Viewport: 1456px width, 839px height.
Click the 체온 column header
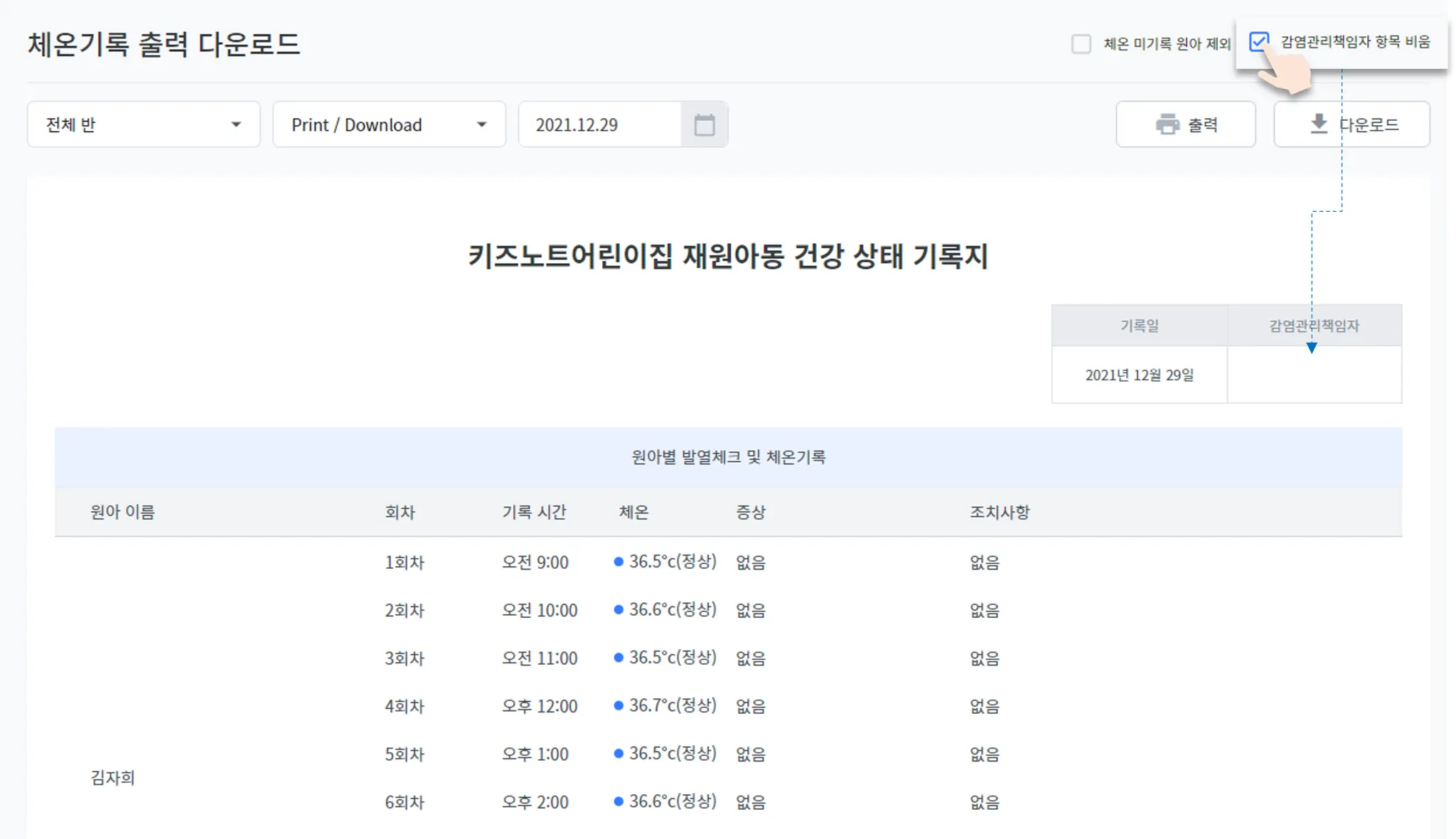[x=633, y=512]
